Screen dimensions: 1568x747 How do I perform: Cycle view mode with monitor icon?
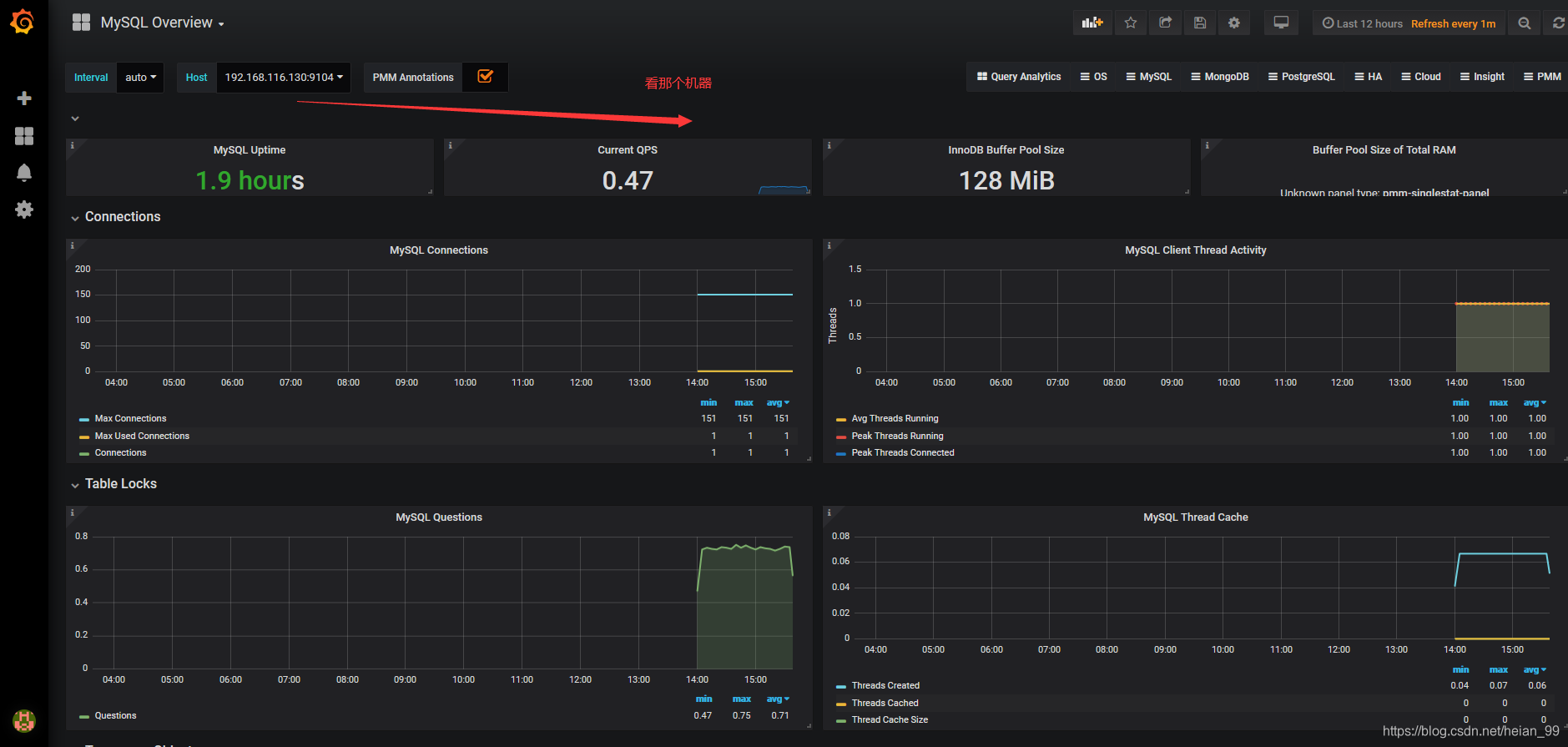point(1281,23)
